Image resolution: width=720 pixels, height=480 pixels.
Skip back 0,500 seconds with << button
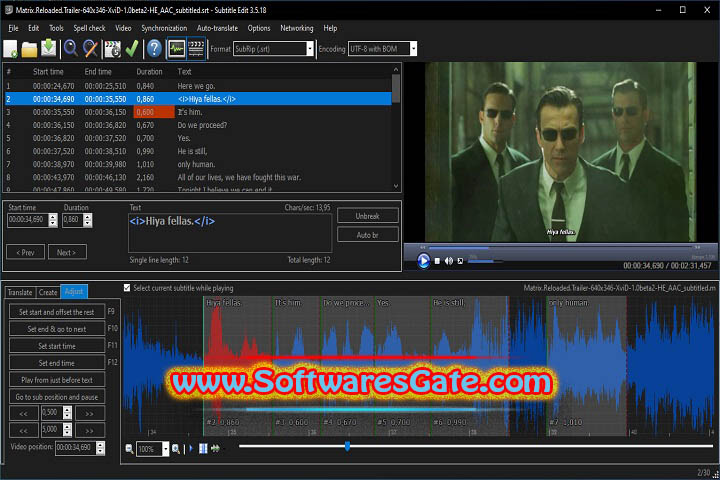(x=23, y=413)
